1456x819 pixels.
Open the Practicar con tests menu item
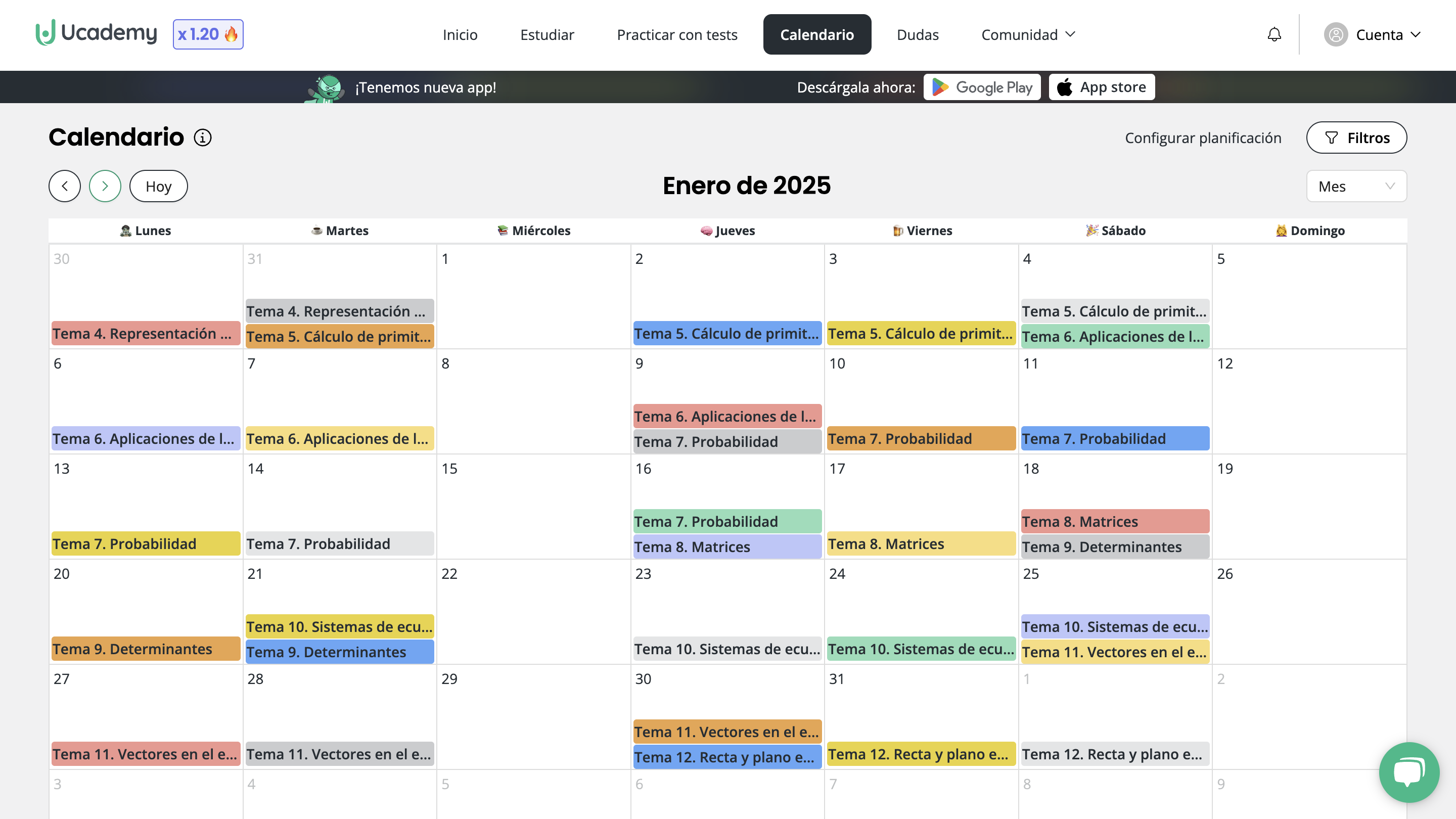pyautogui.click(x=677, y=34)
